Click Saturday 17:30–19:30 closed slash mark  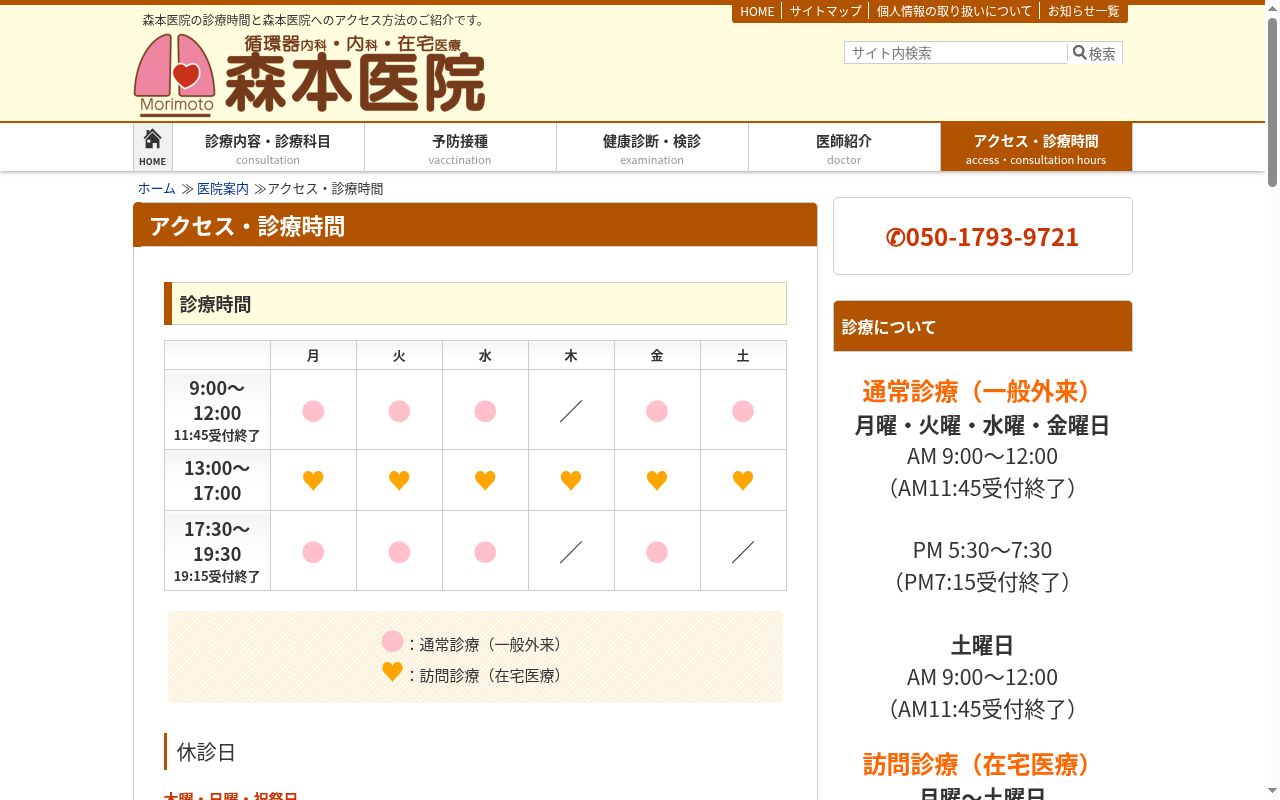click(743, 552)
